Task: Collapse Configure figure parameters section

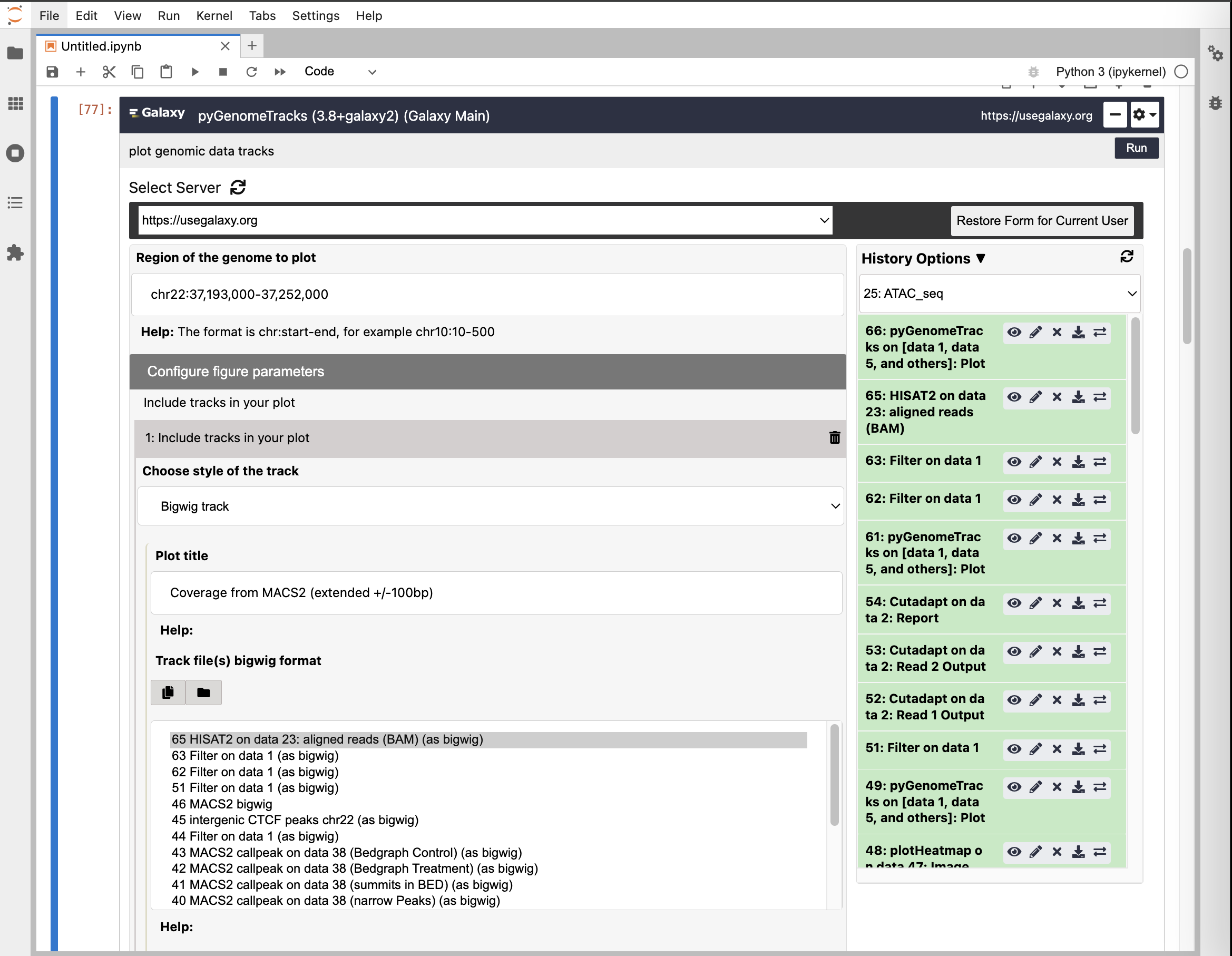Action: tap(487, 372)
